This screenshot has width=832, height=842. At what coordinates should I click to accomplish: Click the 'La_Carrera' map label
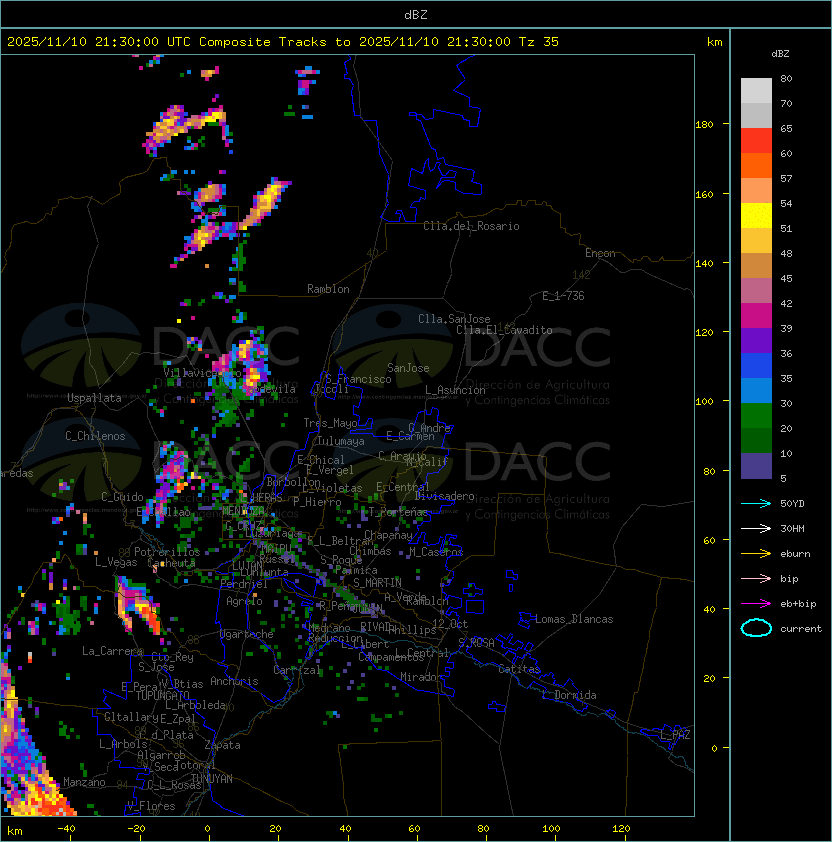click(112, 651)
